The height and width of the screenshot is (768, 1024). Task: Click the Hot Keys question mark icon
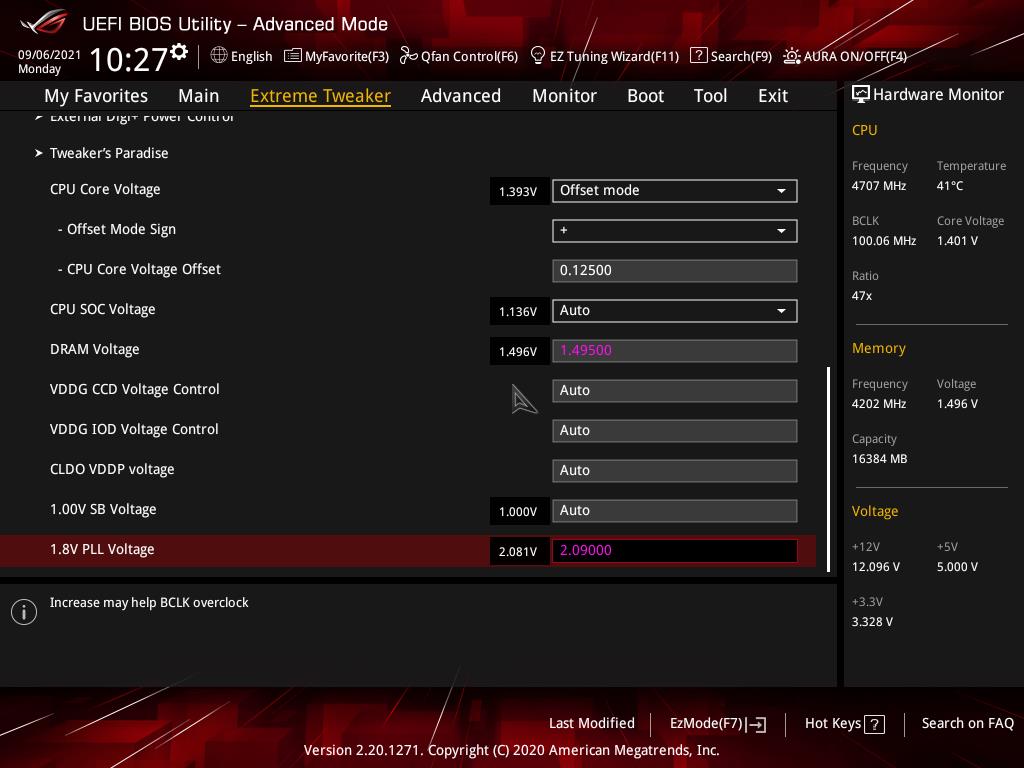coord(874,724)
